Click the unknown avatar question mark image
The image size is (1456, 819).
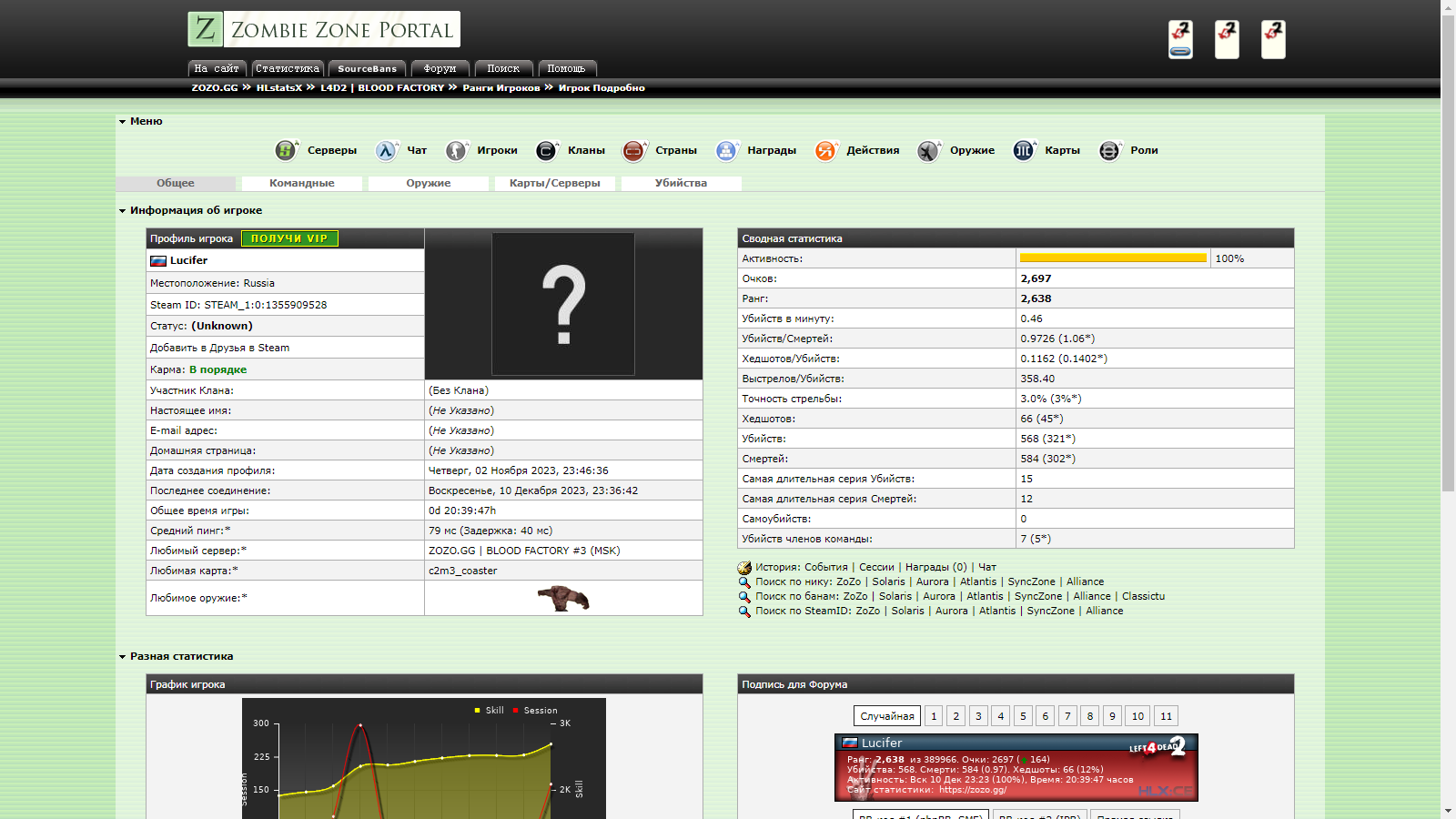click(563, 304)
